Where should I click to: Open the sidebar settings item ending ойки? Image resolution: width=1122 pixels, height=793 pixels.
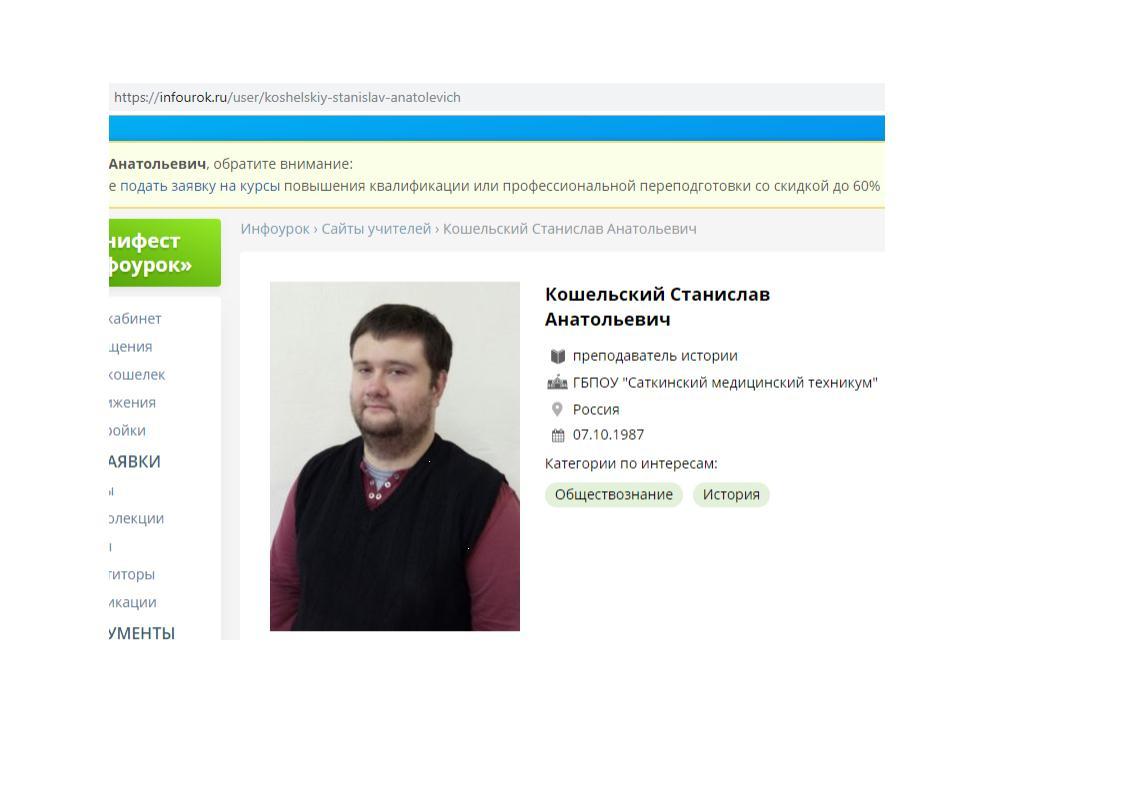(127, 430)
